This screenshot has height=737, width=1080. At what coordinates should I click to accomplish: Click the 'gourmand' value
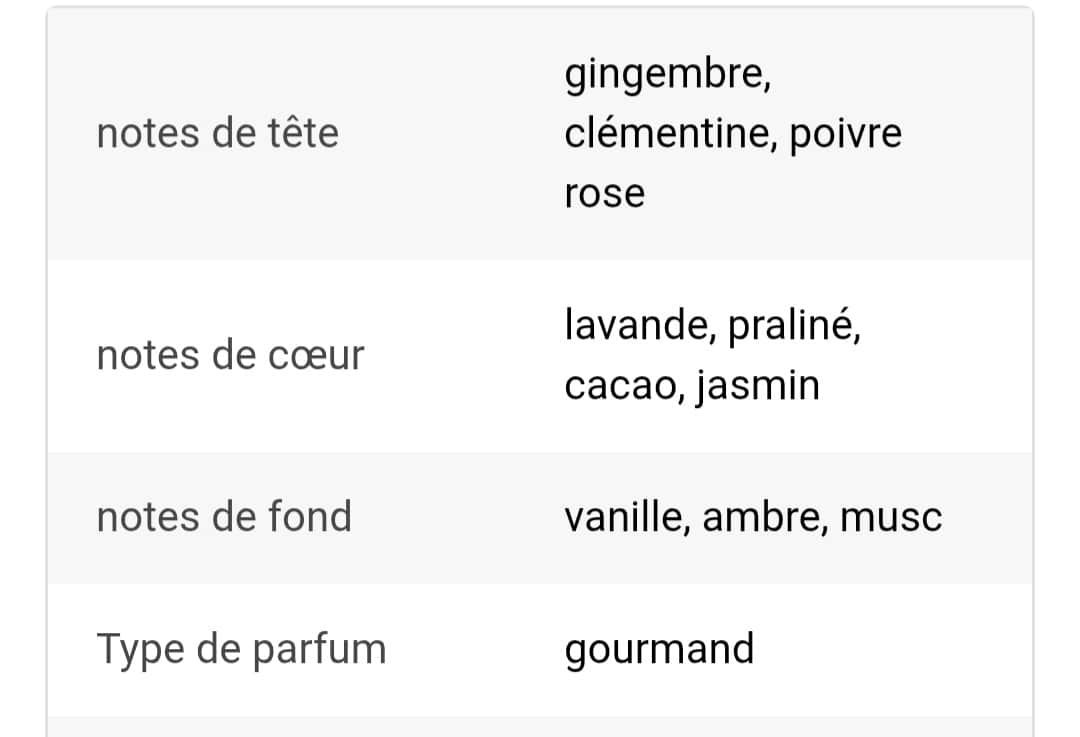659,651
